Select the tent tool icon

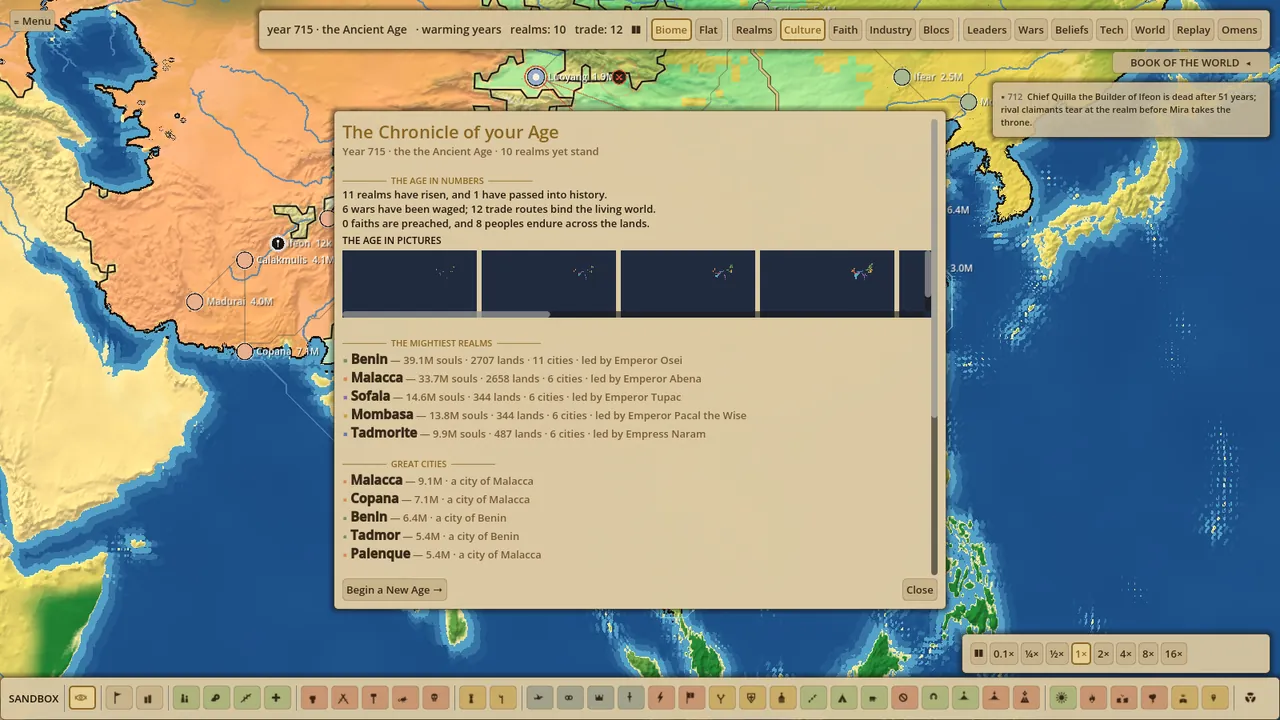click(842, 698)
